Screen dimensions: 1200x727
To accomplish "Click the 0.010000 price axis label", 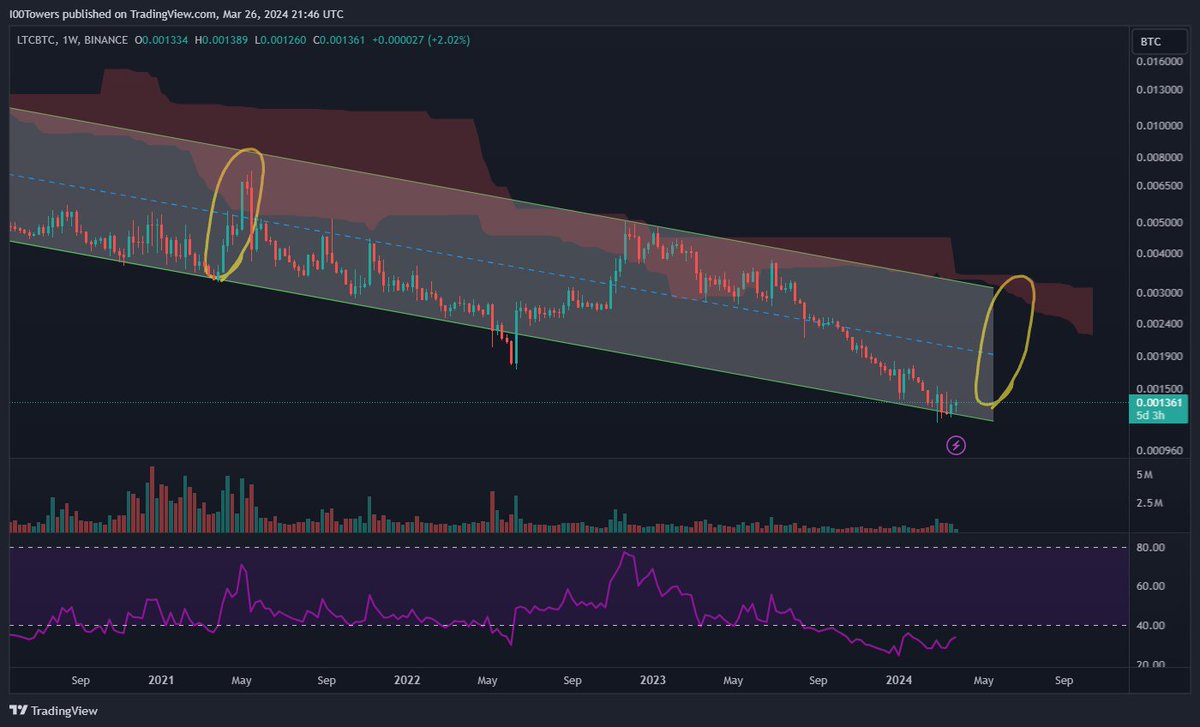I will (1161, 126).
